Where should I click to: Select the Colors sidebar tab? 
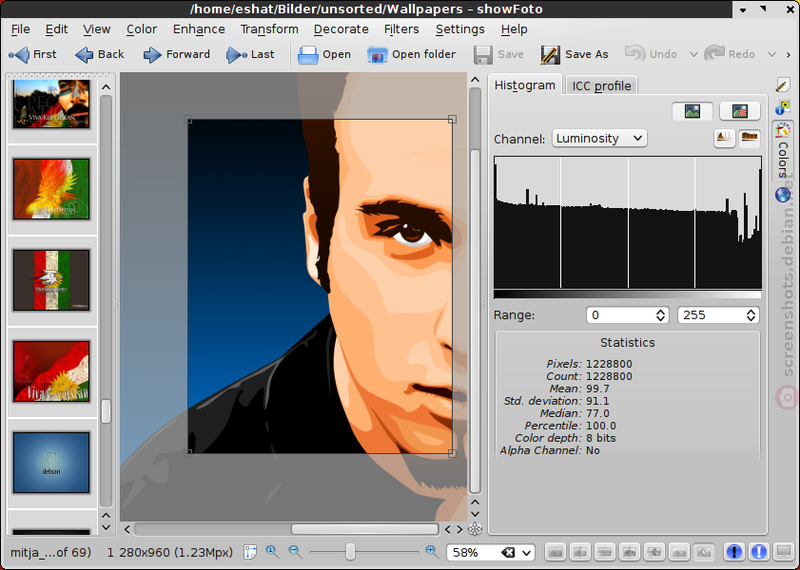coord(783,152)
